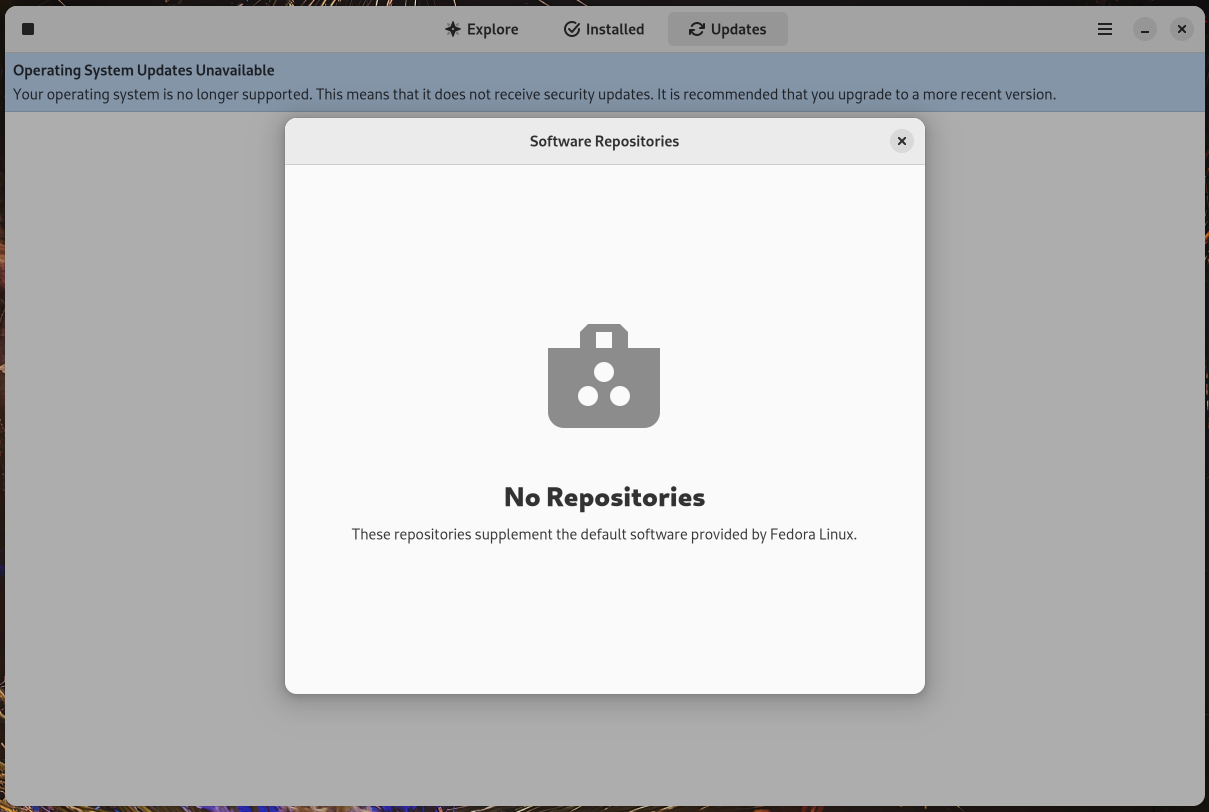The height and width of the screenshot is (812, 1209).
Task: Click the unsupported operating system warning banner
Action: pos(604,81)
